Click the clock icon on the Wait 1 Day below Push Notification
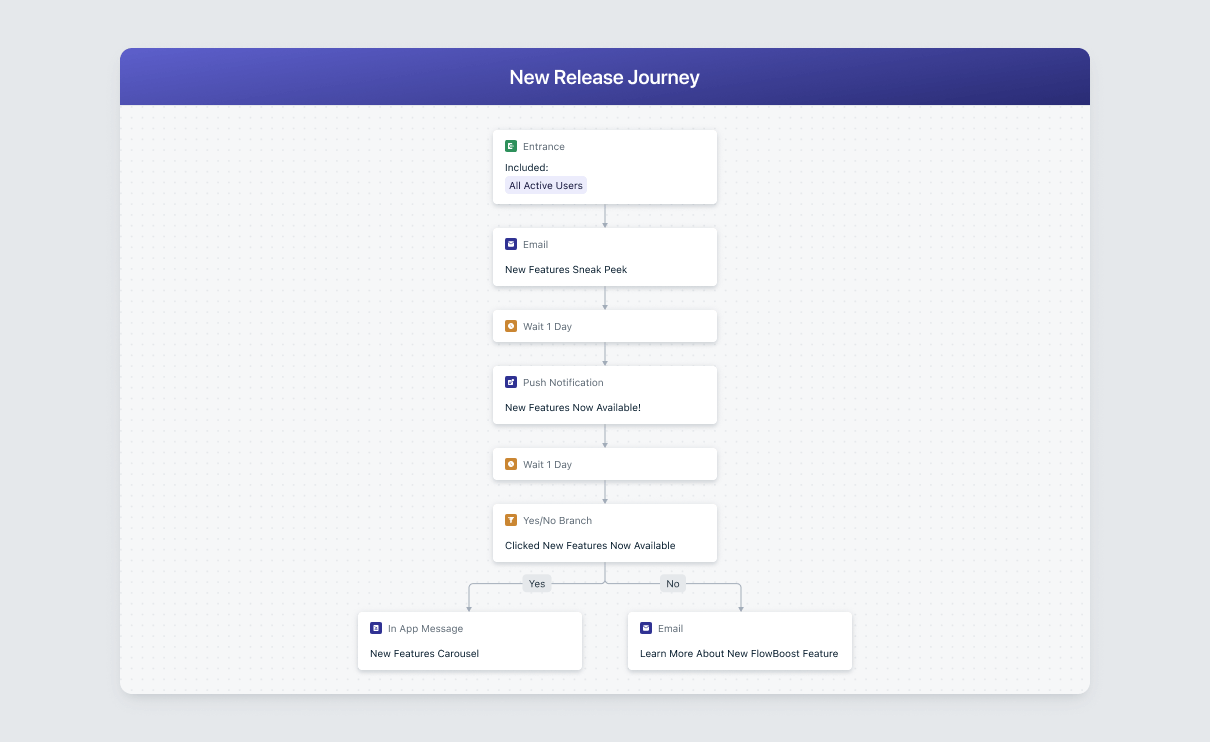The height and width of the screenshot is (742, 1210). click(511, 464)
